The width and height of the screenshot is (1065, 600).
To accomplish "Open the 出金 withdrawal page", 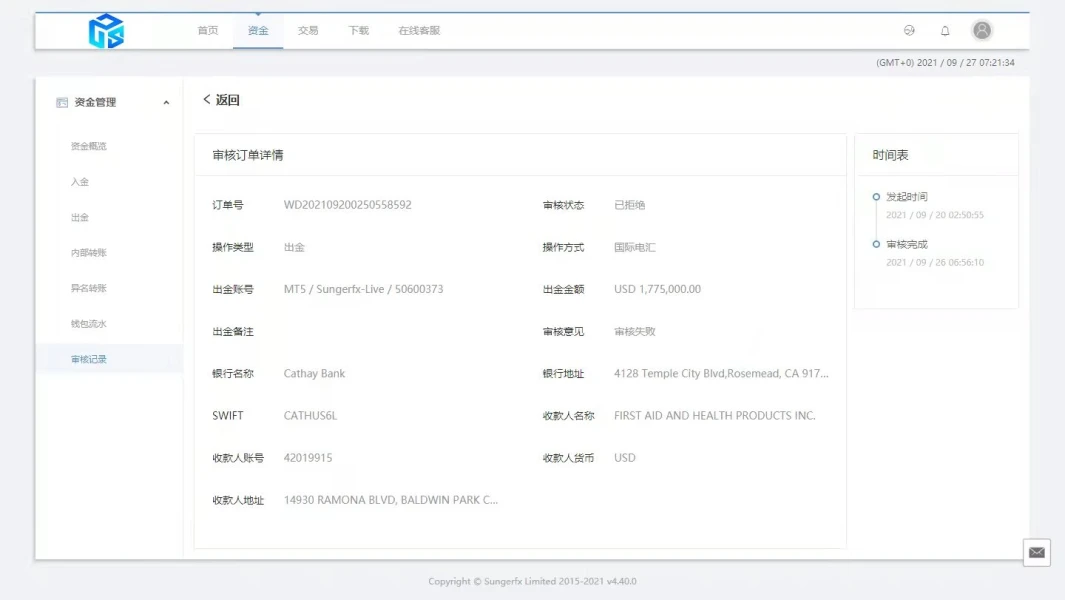I will pyautogui.click(x=80, y=217).
